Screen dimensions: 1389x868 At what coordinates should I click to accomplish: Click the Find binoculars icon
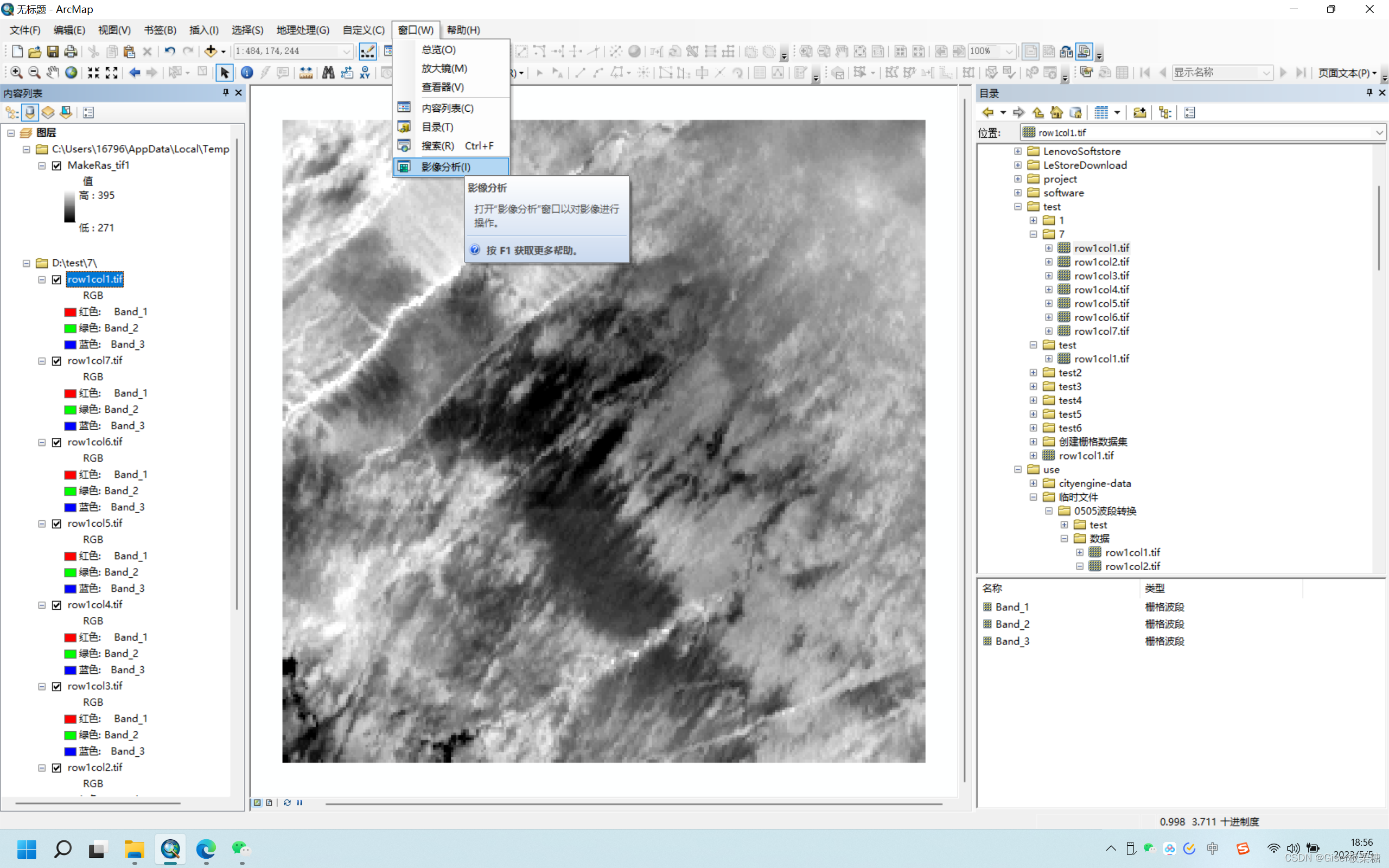point(328,72)
